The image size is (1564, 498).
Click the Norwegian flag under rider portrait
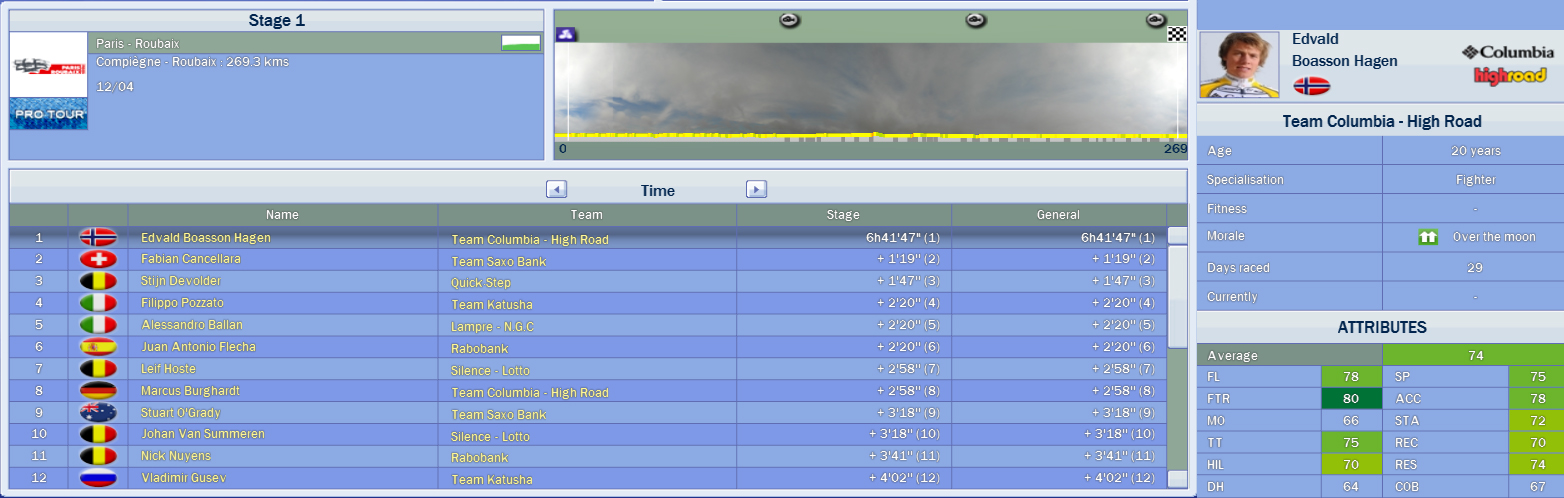pyautogui.click(x=1311, y=86)
